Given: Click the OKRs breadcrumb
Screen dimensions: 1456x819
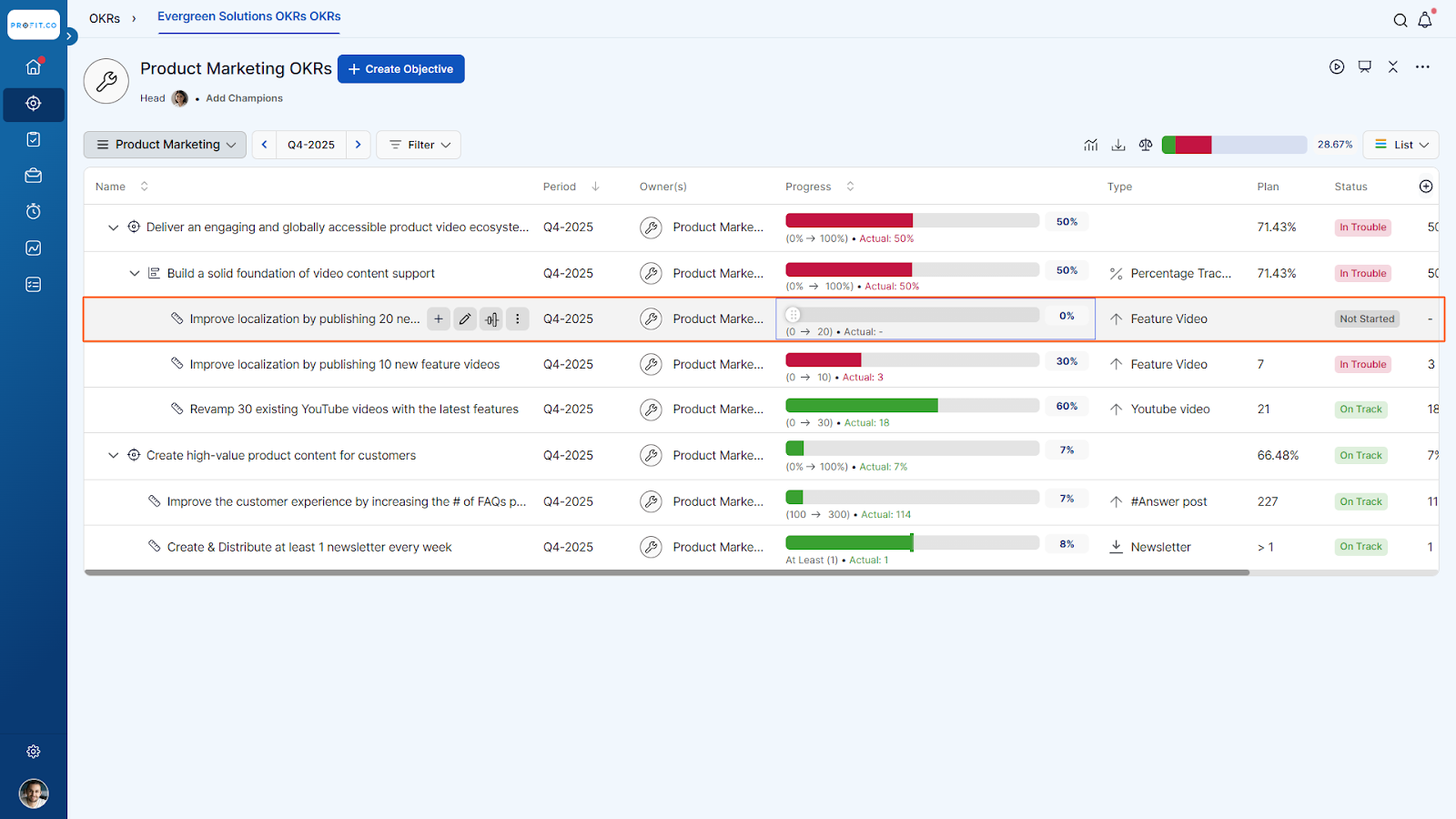Looking at the screenshot, I should point(105,18).
